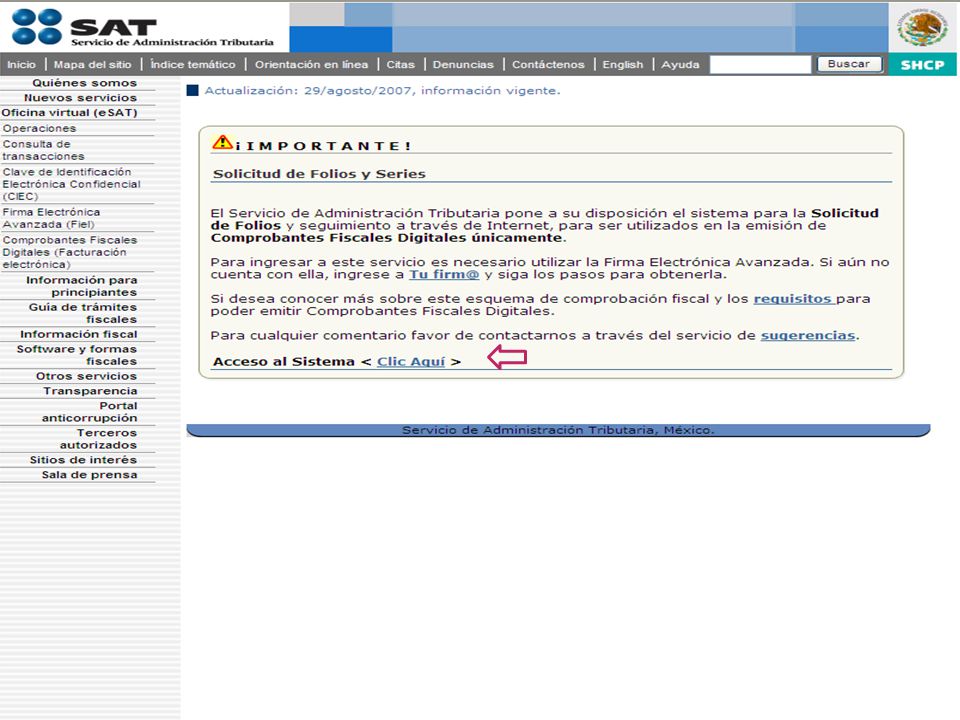Open the SHCP logo link
This screenshot has width=960, height=720.
[x=922, y=65]
